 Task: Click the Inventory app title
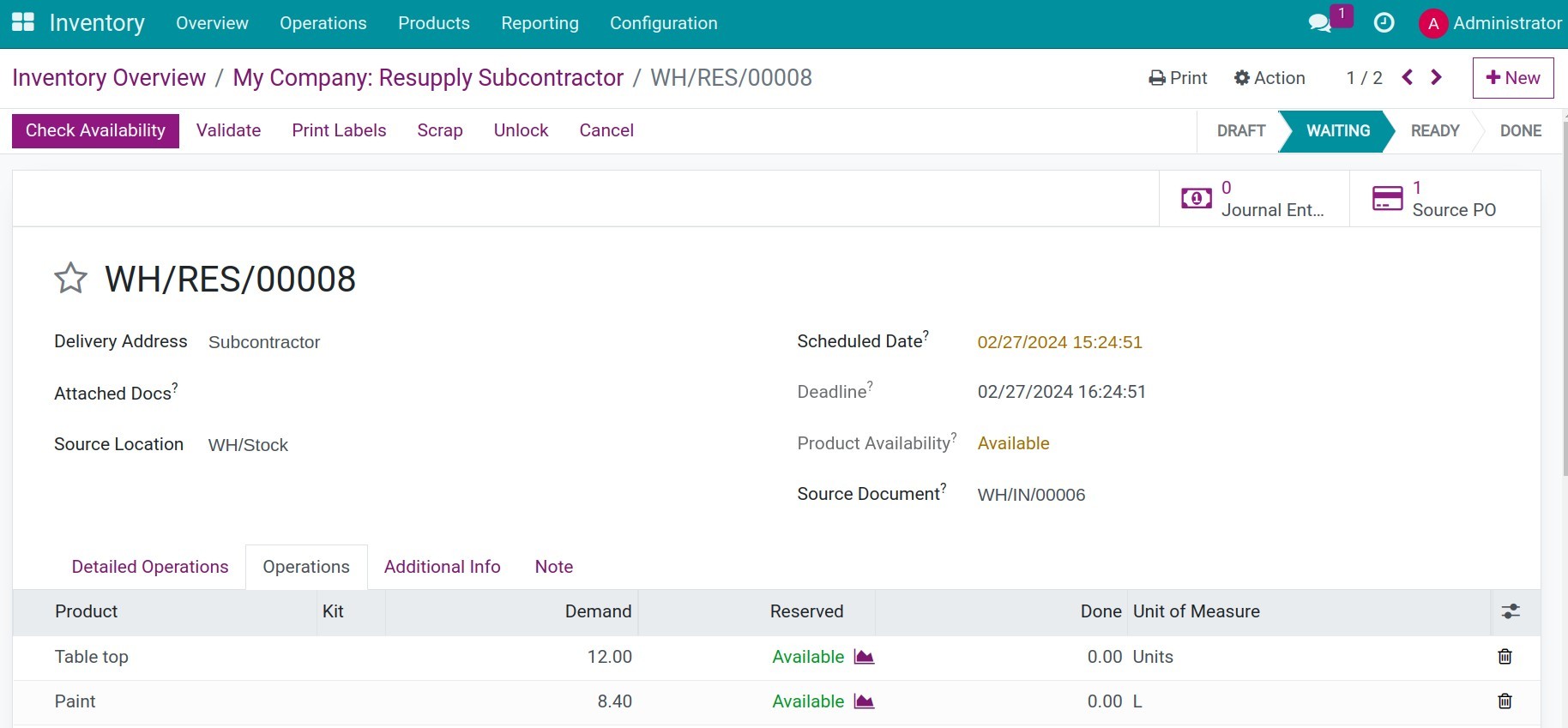pyautogui.click(x=97, y=23)
